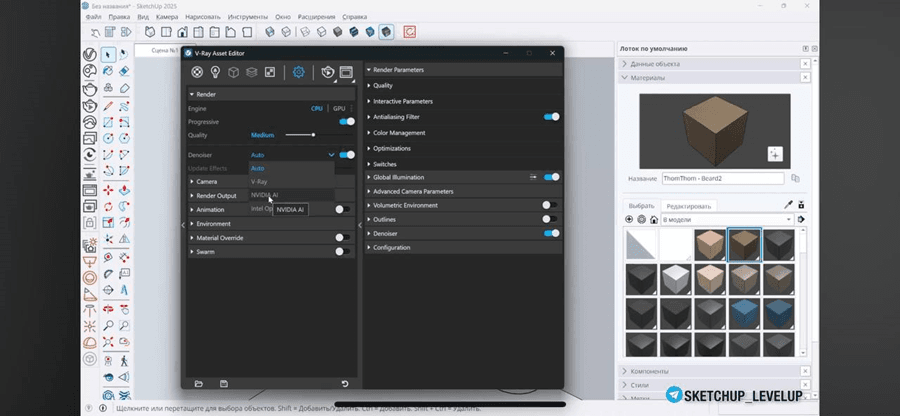Screen dimensions: 900x416
Task: Expand the Advanced Camera Parameters rollout
Action: (x=463, y=191)
